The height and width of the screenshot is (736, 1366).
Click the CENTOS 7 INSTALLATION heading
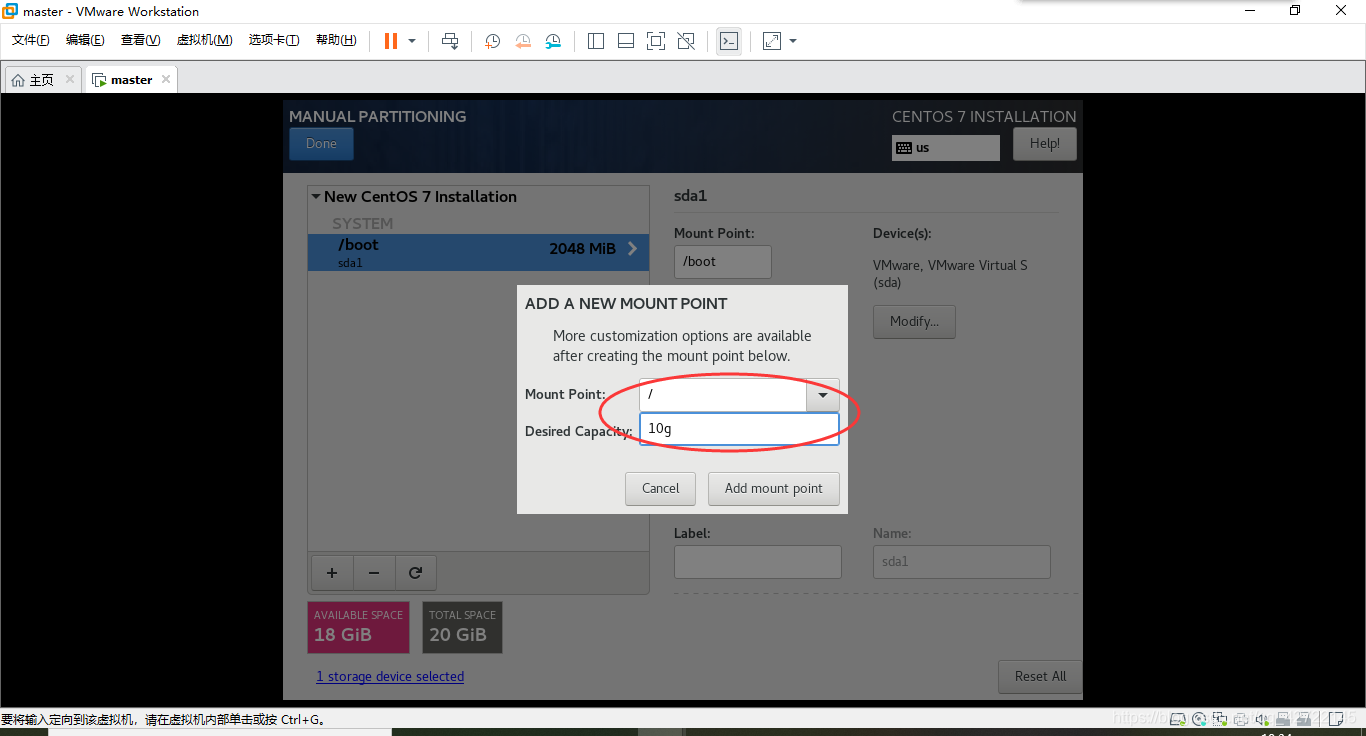click(x=984, y=117)
